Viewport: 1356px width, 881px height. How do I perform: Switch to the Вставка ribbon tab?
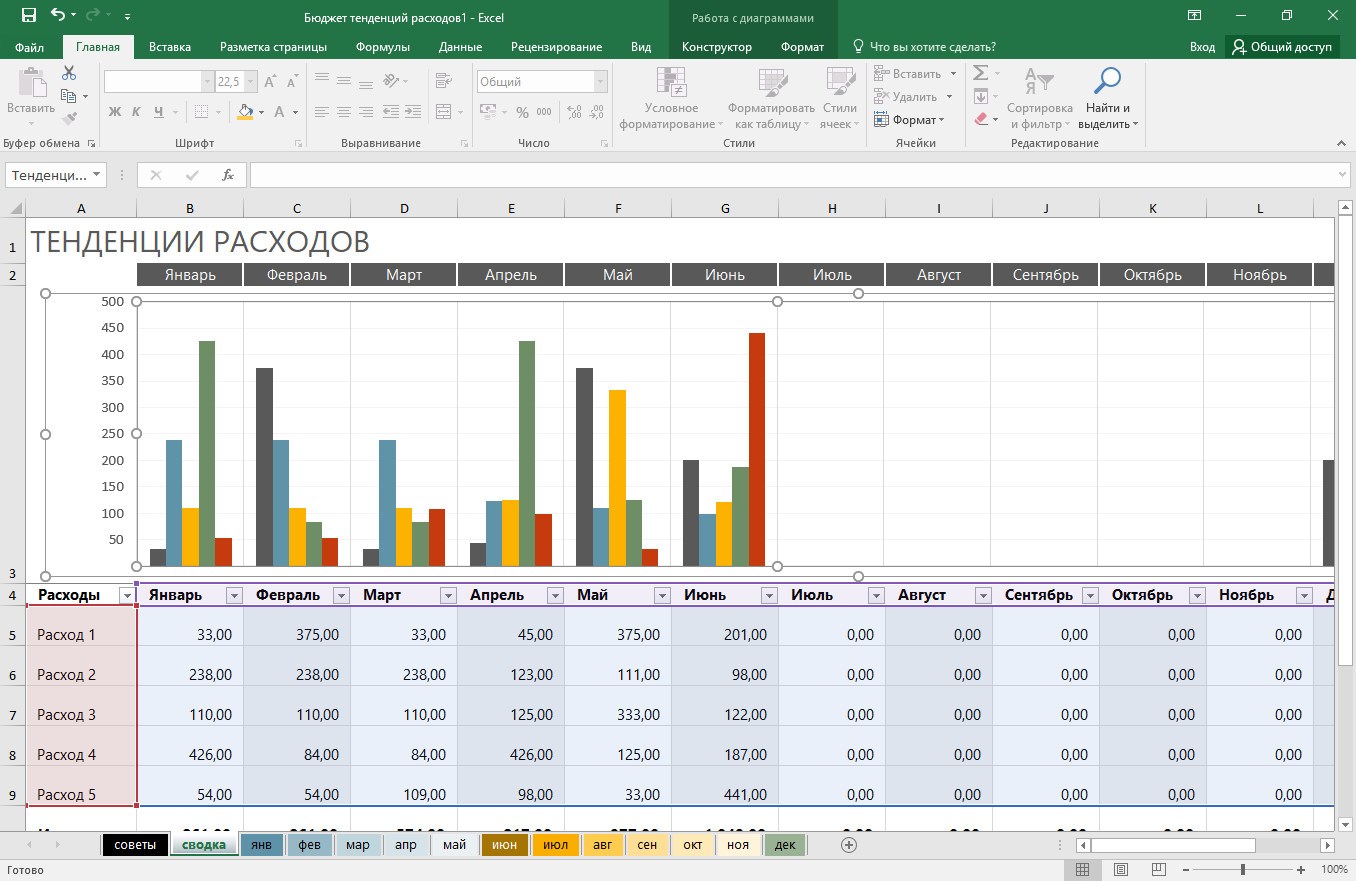click(x=170, y=47)
